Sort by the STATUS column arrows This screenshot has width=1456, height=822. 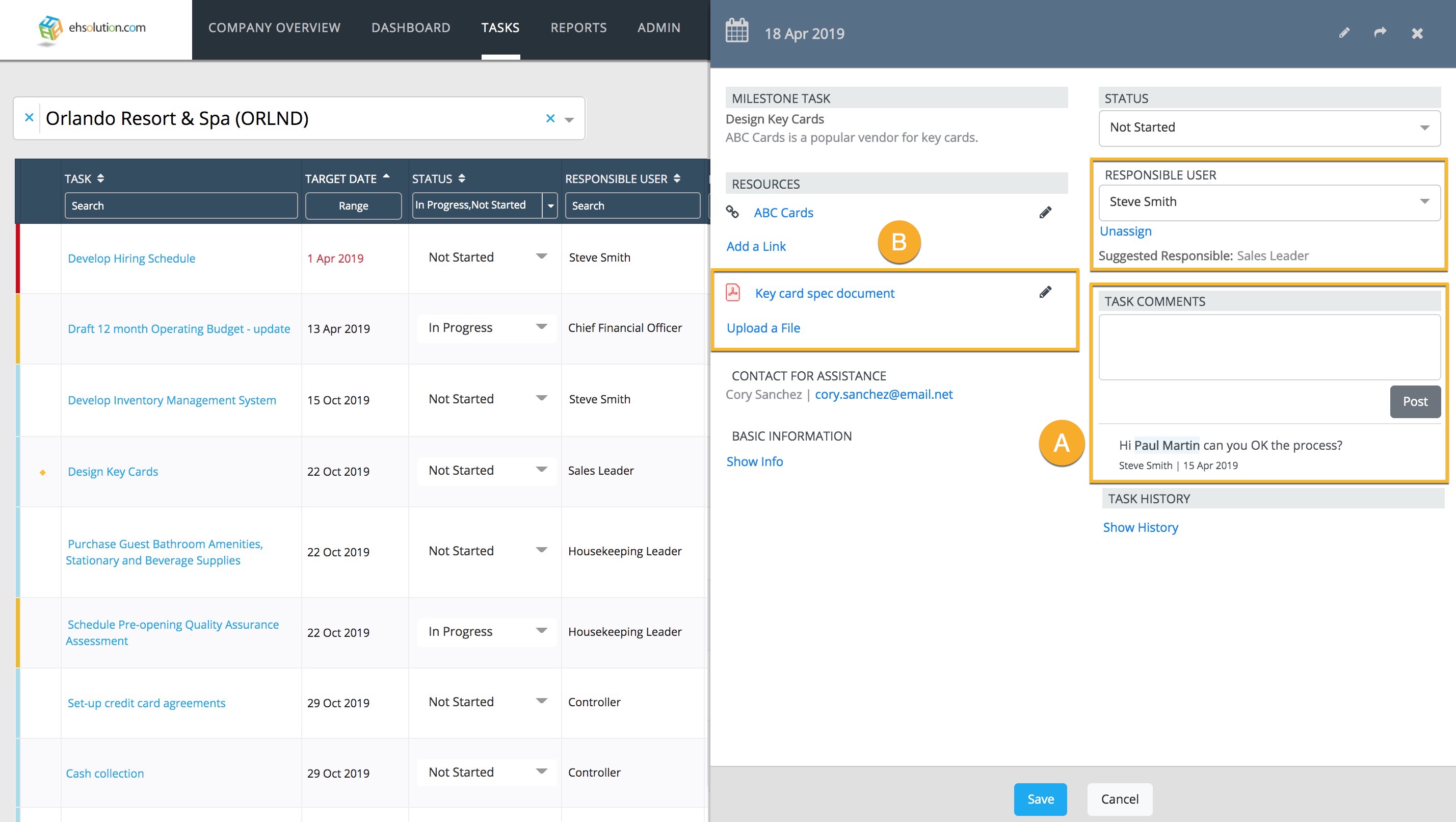coord(462,178)
